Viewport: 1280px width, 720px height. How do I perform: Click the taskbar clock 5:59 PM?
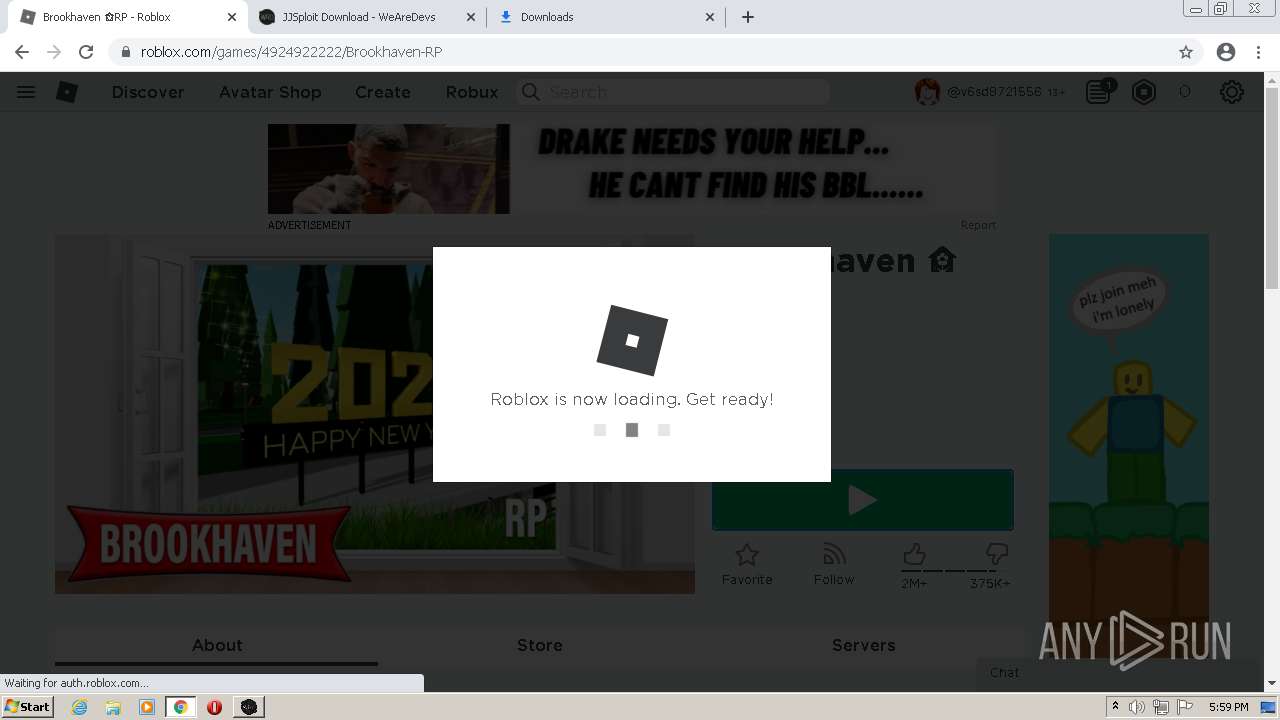(1229, 707)
